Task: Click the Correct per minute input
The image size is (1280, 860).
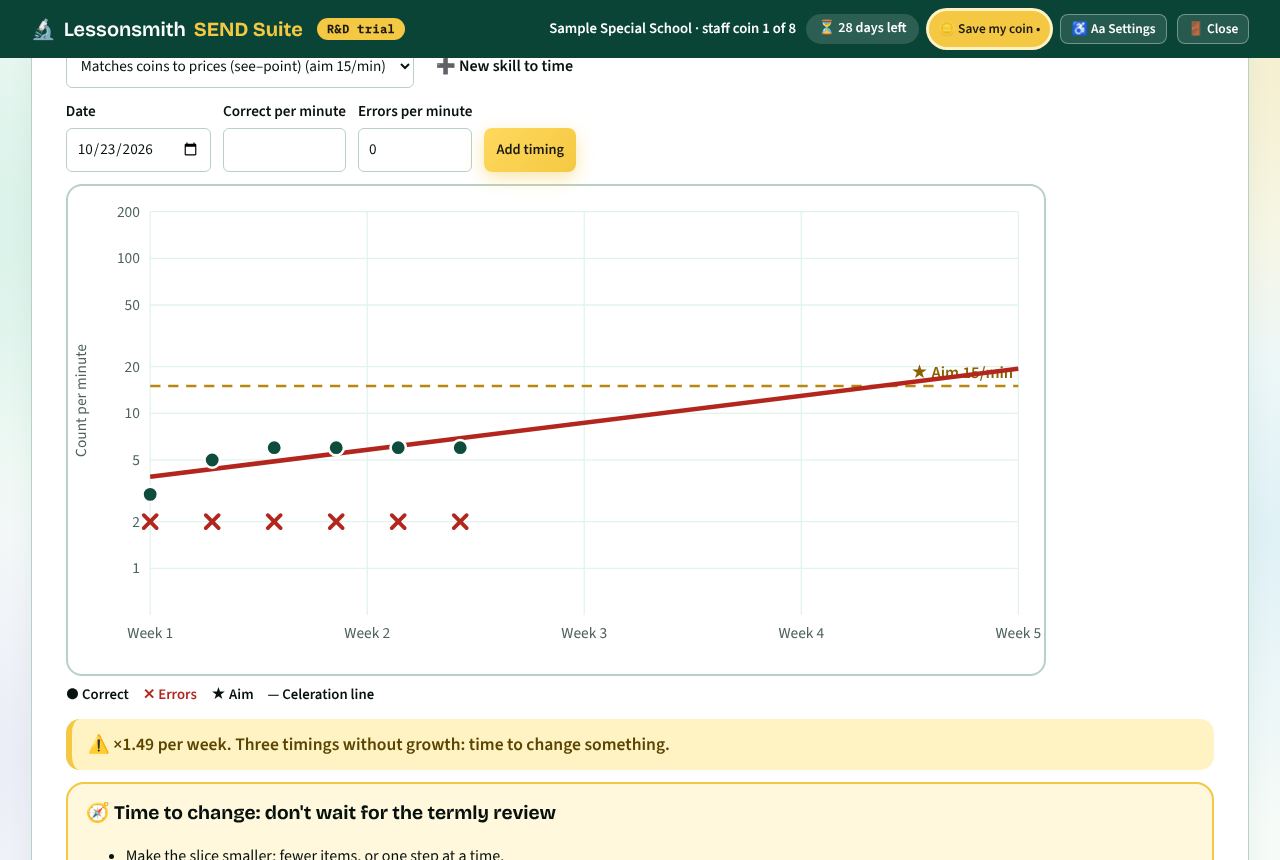Action: pyautogui.click(x=284, y=150)
